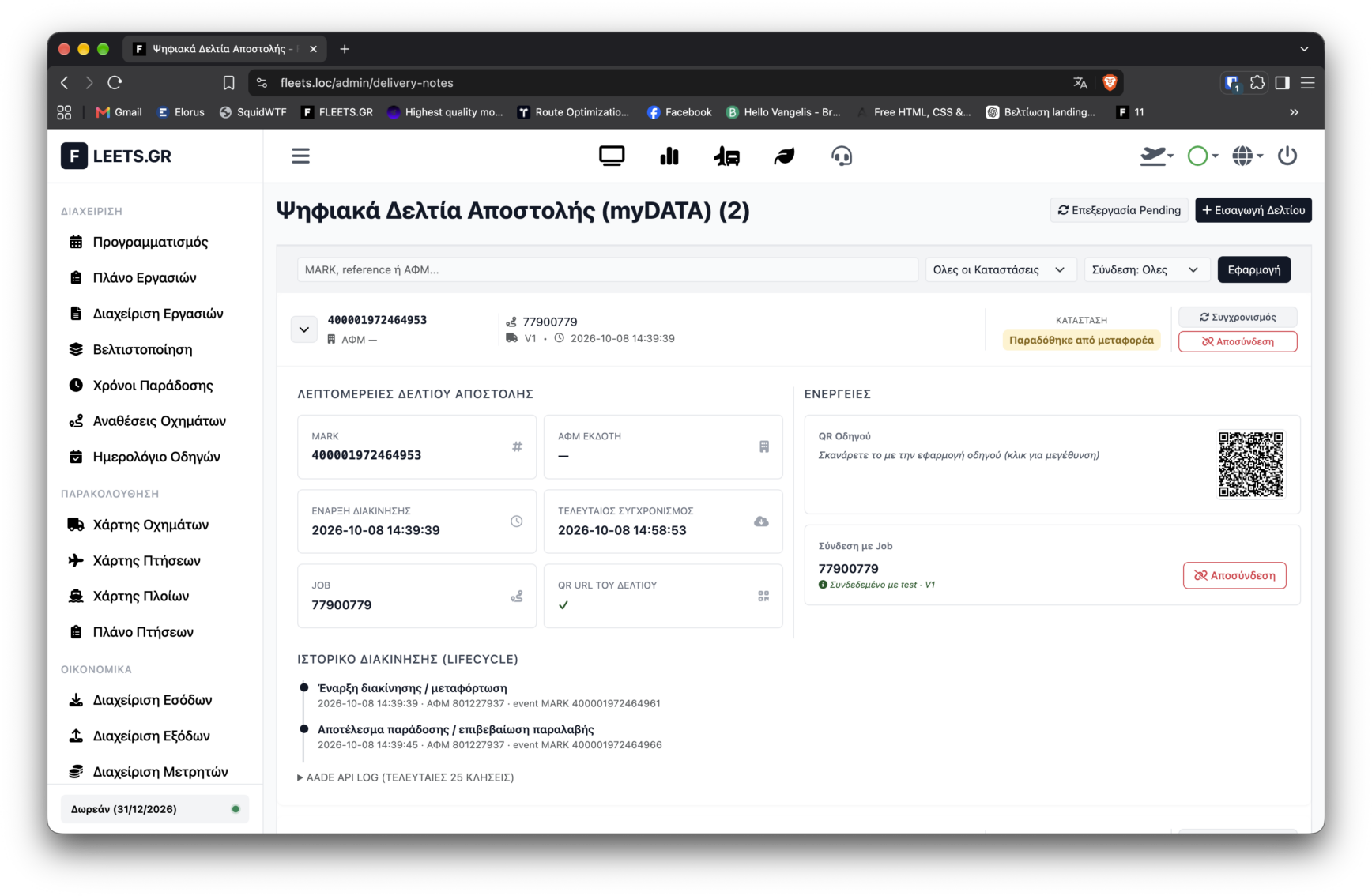Open the monitor dashboard icon
This screenshot has width=1372, height=896.
click(612, 156)
